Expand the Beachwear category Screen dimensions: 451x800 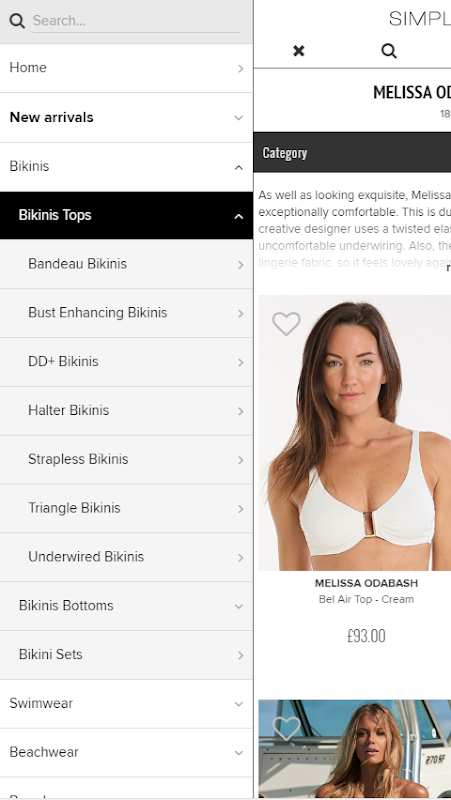pos(238,753)
